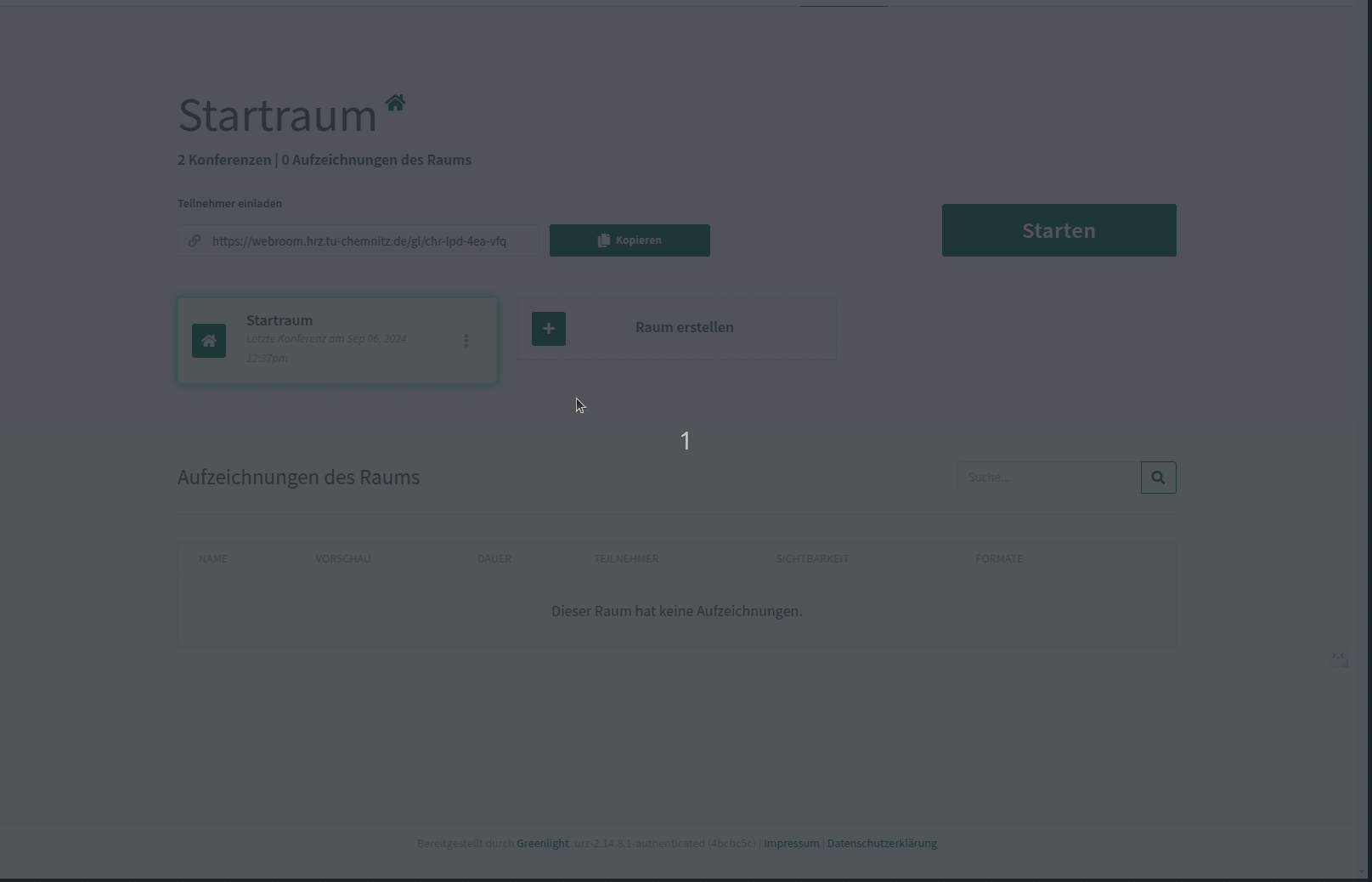Click the FORMATE column header
The width and height of the screenshot is (1372, 882).
tap(999, 558)
